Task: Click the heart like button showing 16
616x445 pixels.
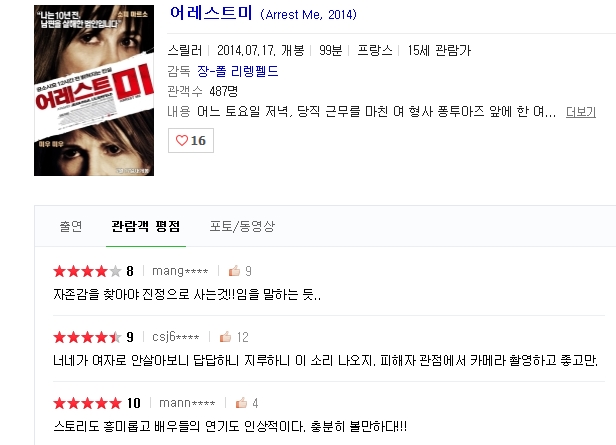Action: pos(191,140)
